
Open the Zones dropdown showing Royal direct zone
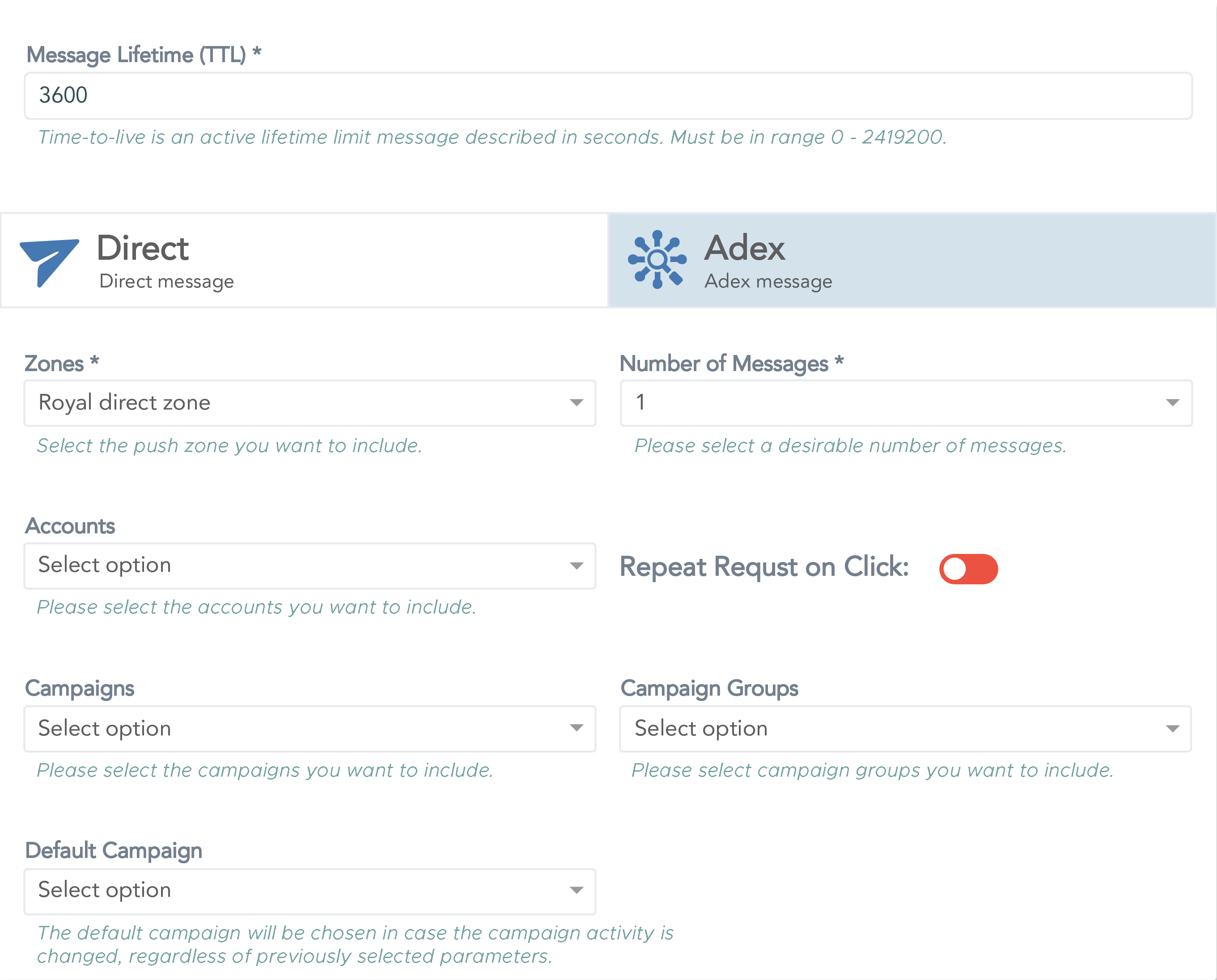point(310,403)
